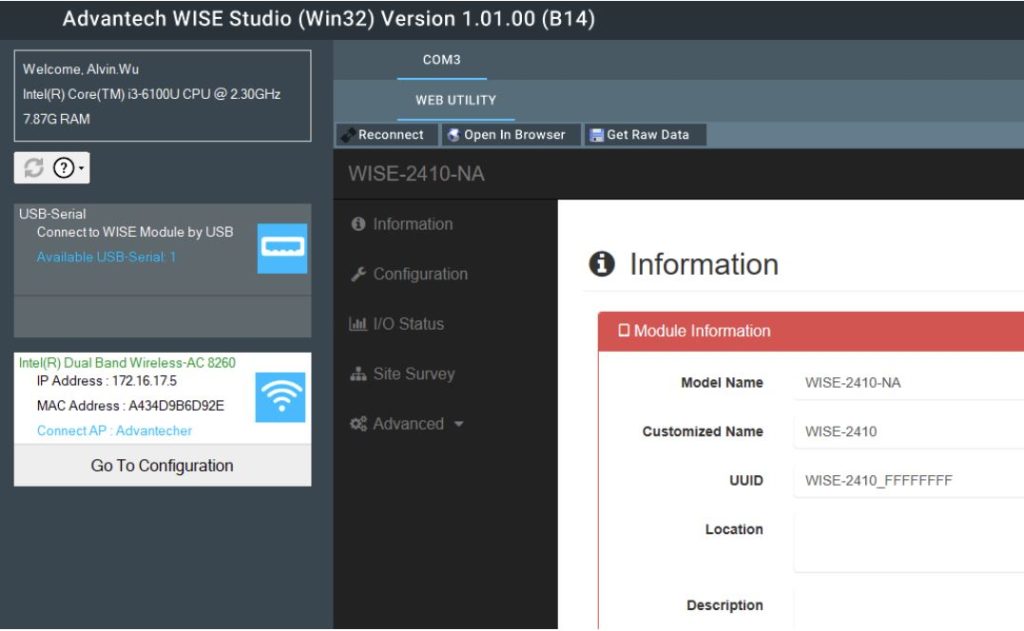Screen dimensions: 1024x631
Task: Open the Information sidebar item
Action: (x=412, y=224)
